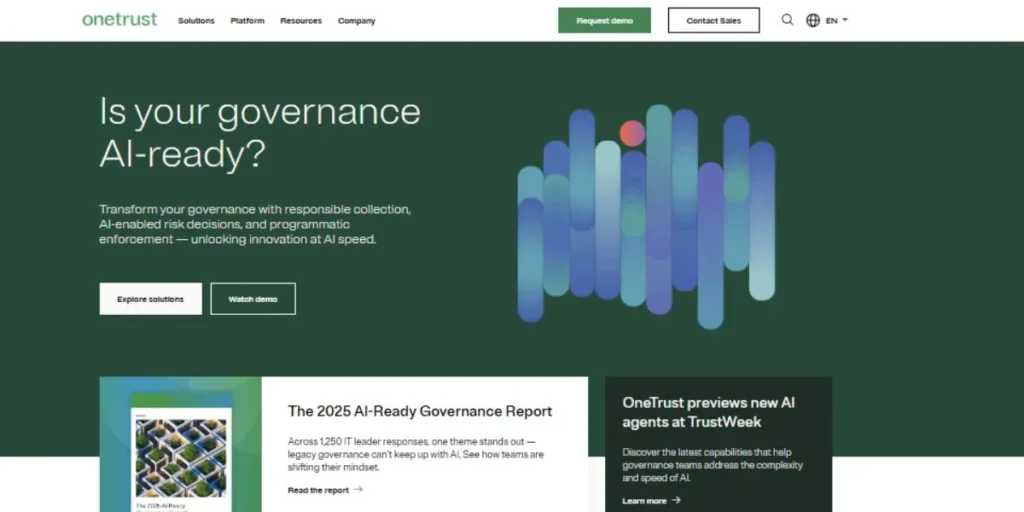This screenshot has height=512, width=1024.
Task: Expand the EN language dropdown arrow
Action: pos(845,20)
